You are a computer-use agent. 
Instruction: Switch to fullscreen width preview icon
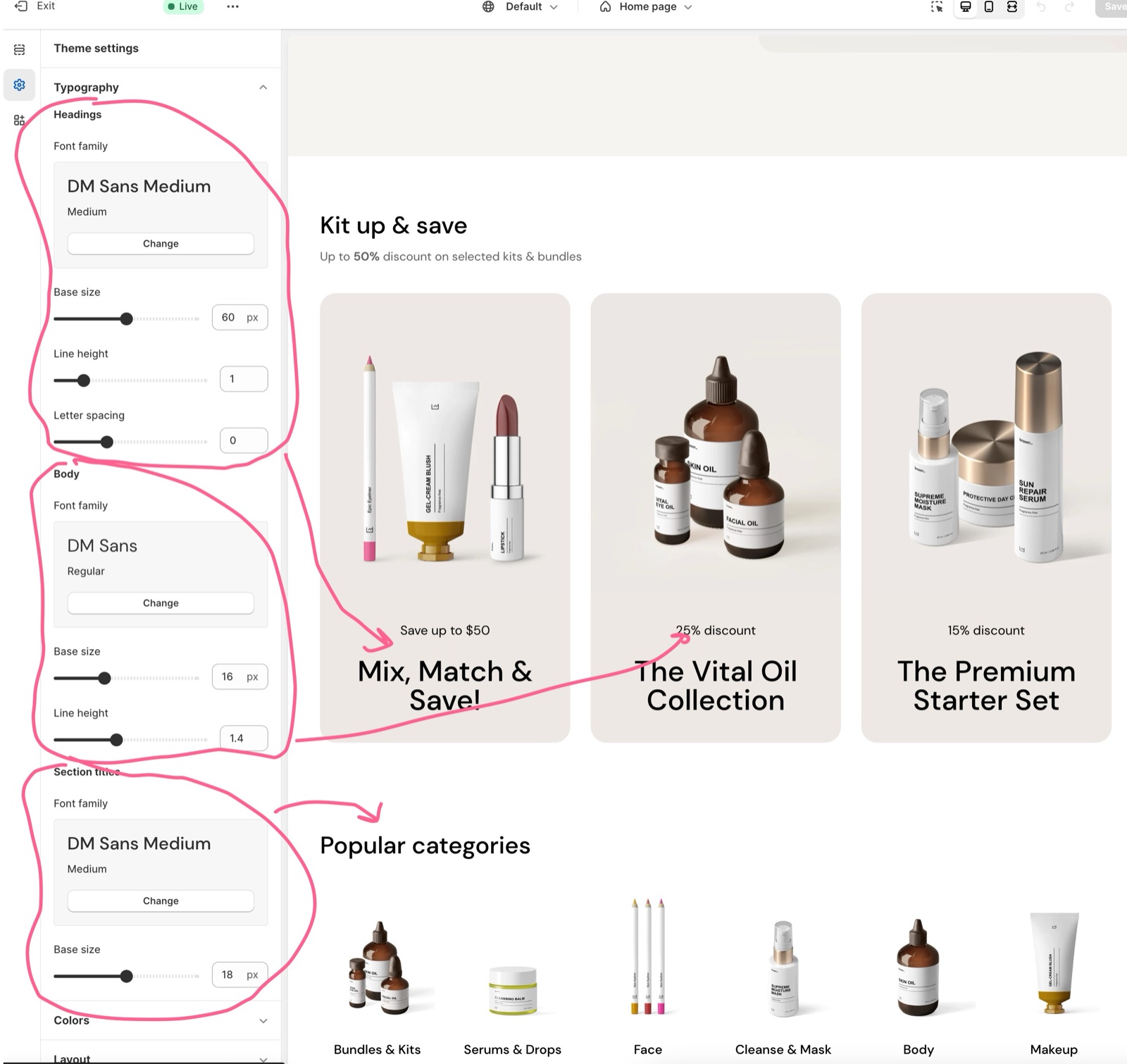[x=1012, y=7]
